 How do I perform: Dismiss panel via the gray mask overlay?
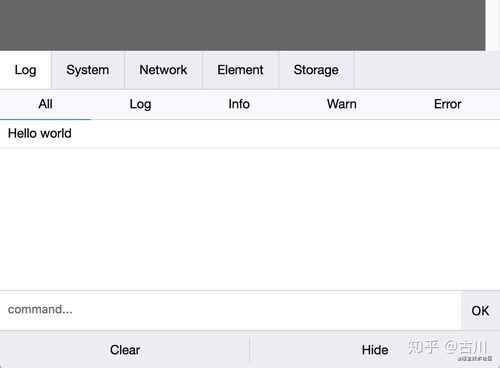tap(243, 25)
